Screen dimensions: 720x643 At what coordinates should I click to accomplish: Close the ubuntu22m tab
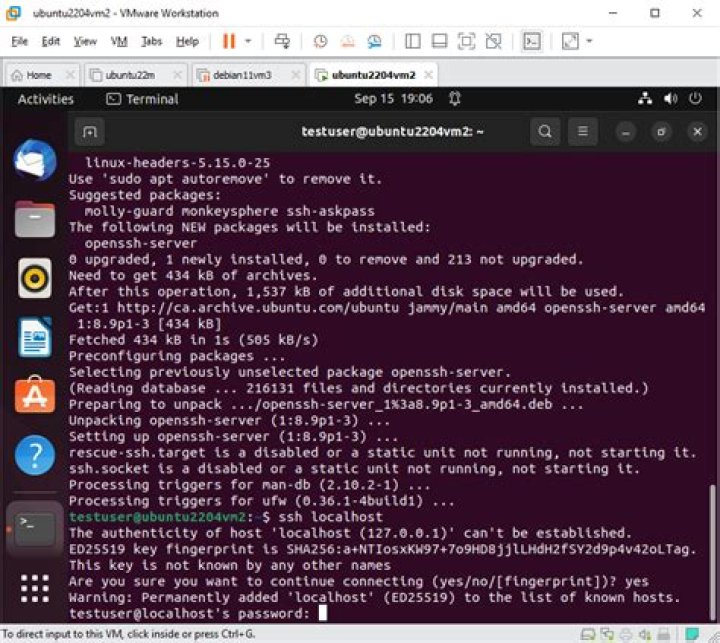[177, 74]
